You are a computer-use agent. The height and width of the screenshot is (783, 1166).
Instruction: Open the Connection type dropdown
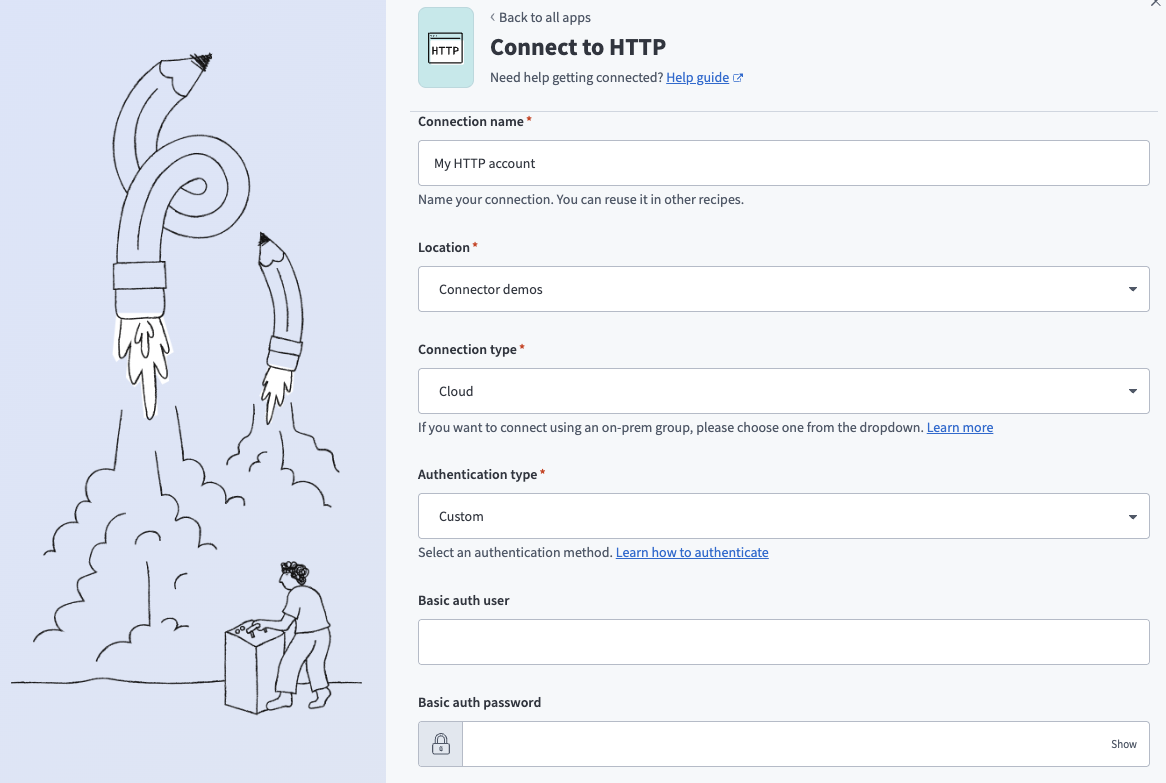click(783, 391)
